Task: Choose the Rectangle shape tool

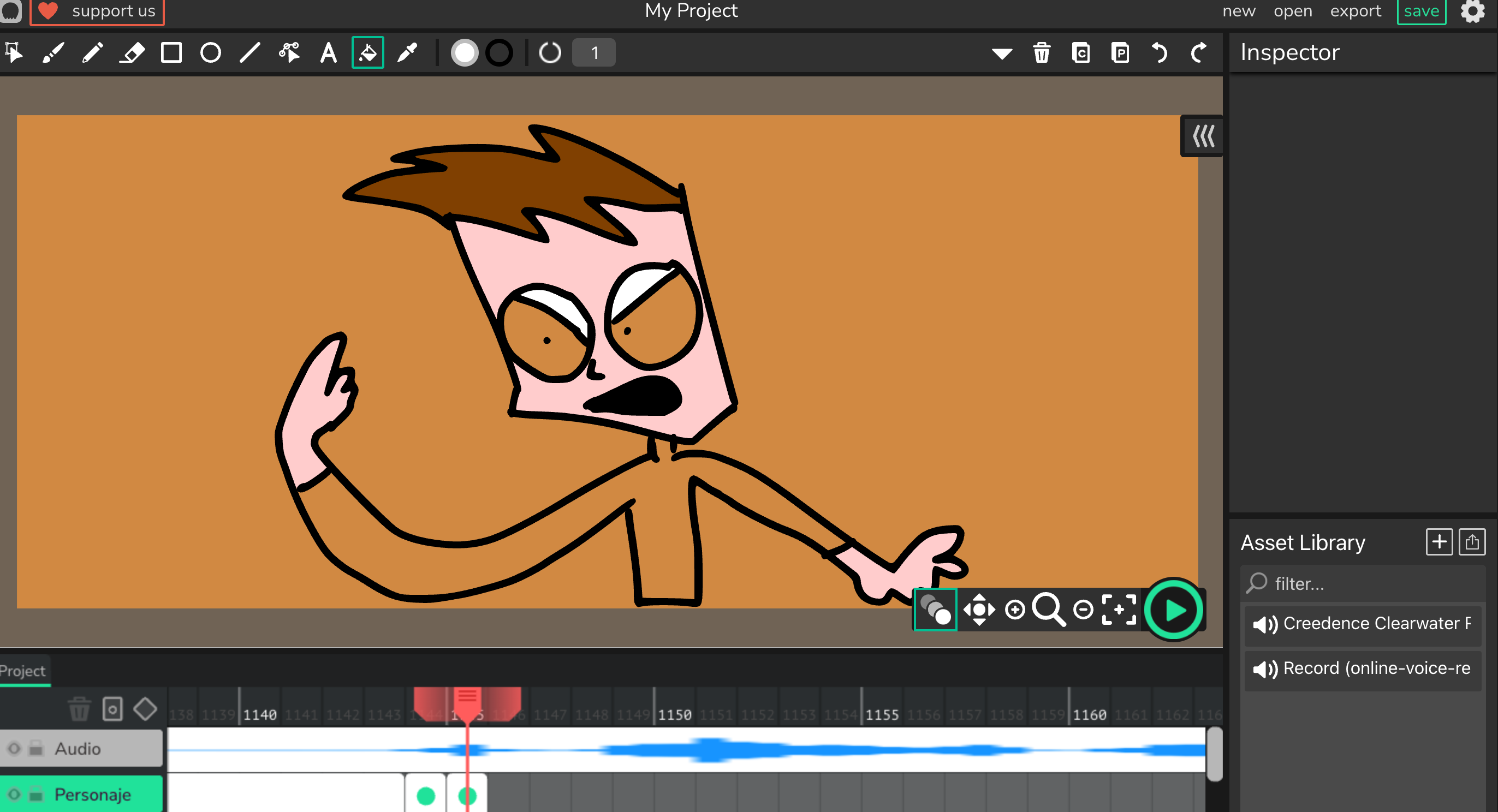Action: [x=171, y=53]
